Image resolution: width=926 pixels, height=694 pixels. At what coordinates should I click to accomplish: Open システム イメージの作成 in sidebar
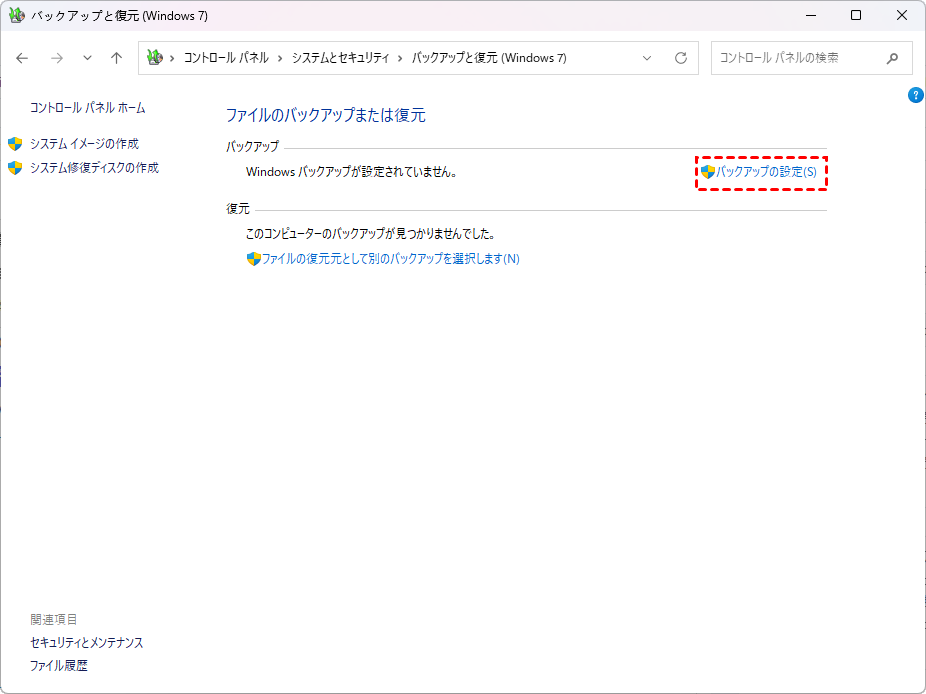point(84,144)
